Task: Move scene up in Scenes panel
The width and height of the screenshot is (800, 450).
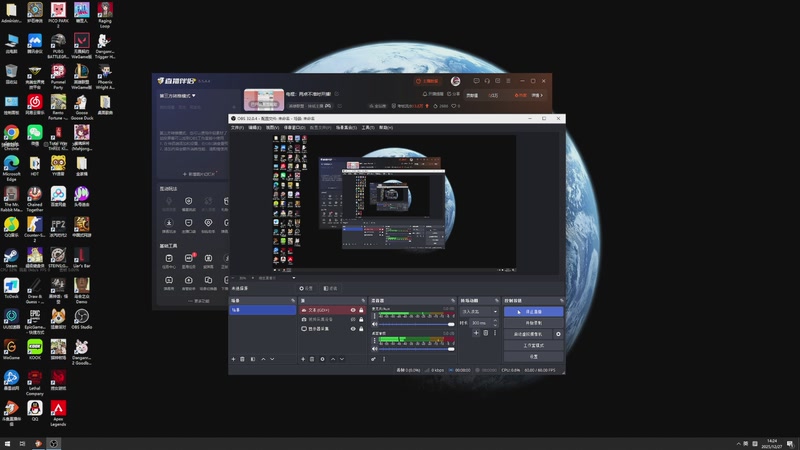Action: 263,359
